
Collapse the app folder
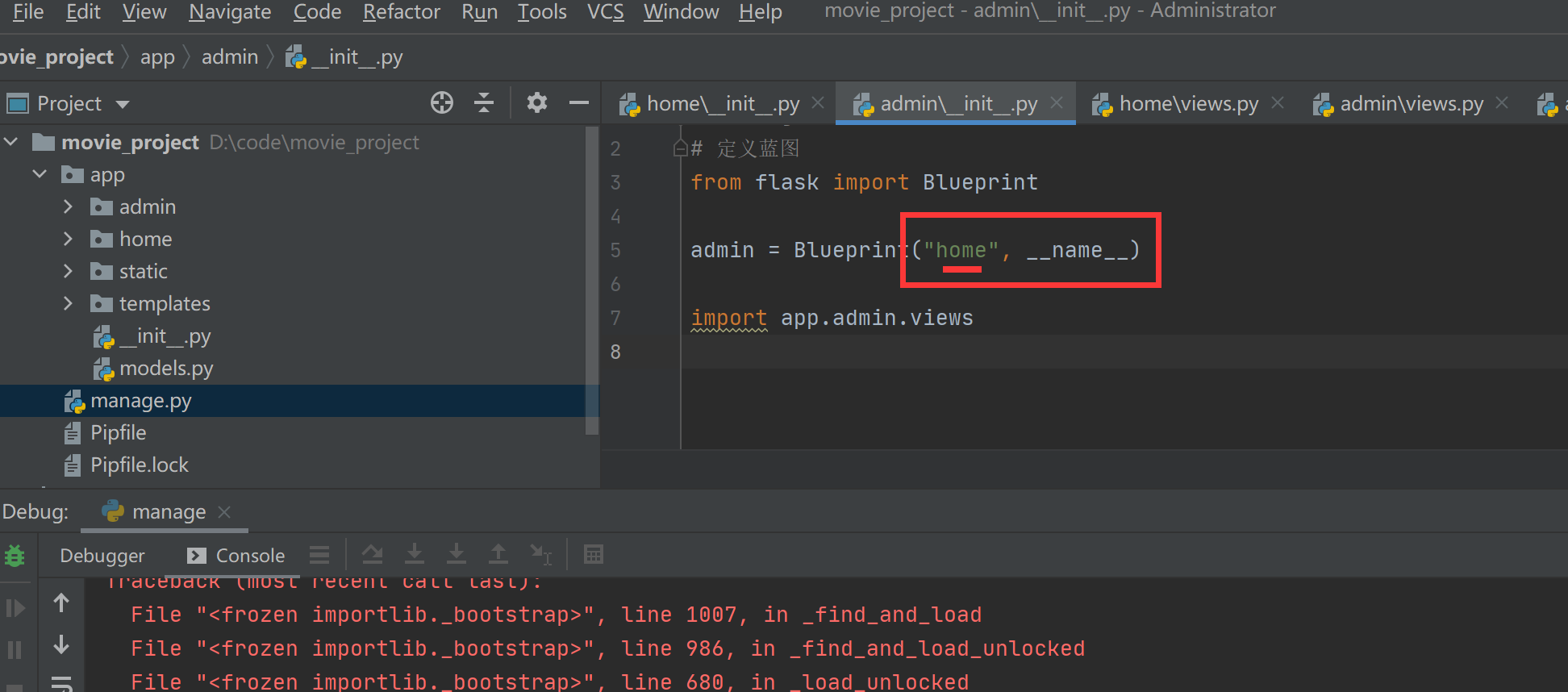40,174
